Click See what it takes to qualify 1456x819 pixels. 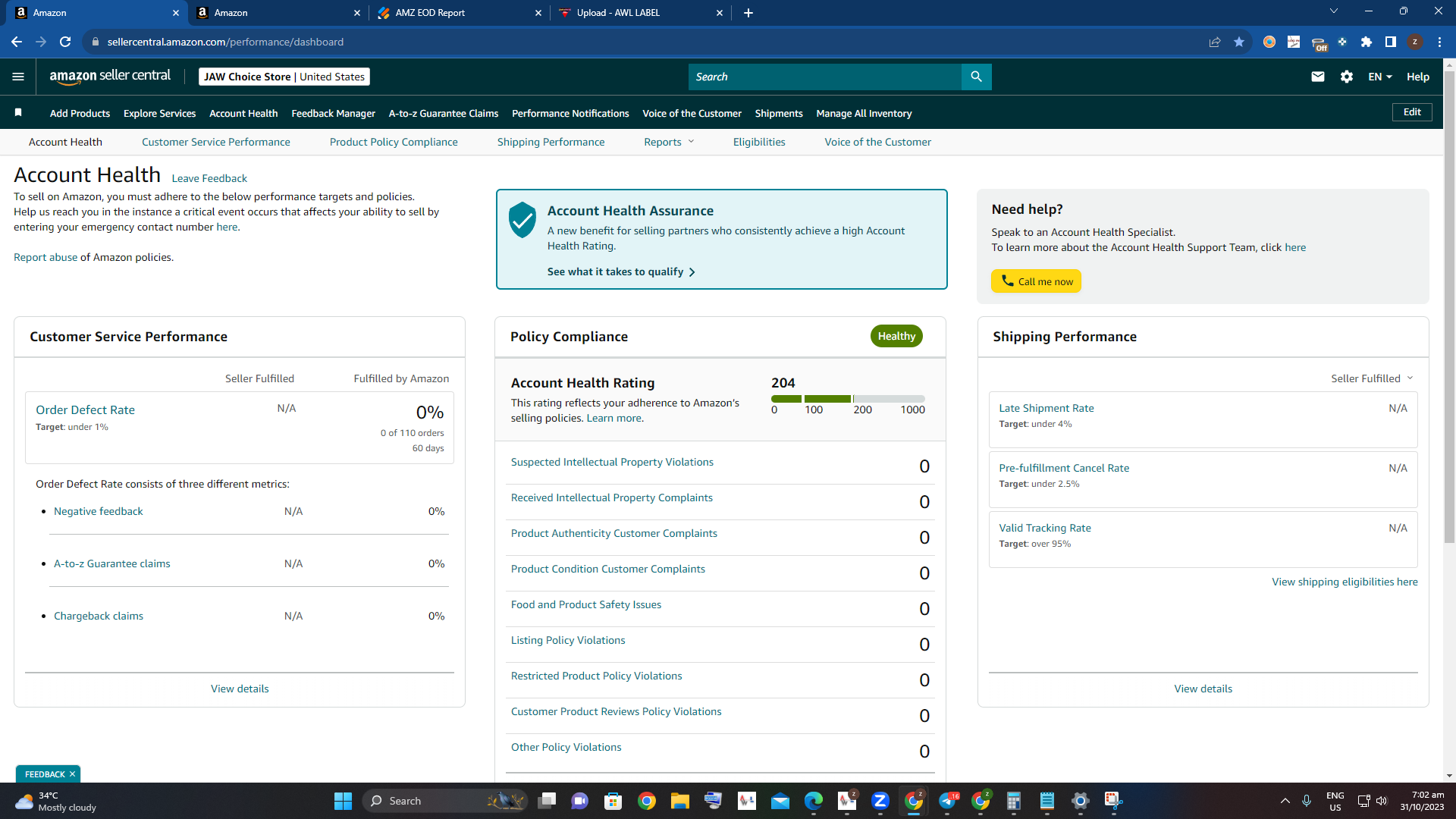(621, 271)
